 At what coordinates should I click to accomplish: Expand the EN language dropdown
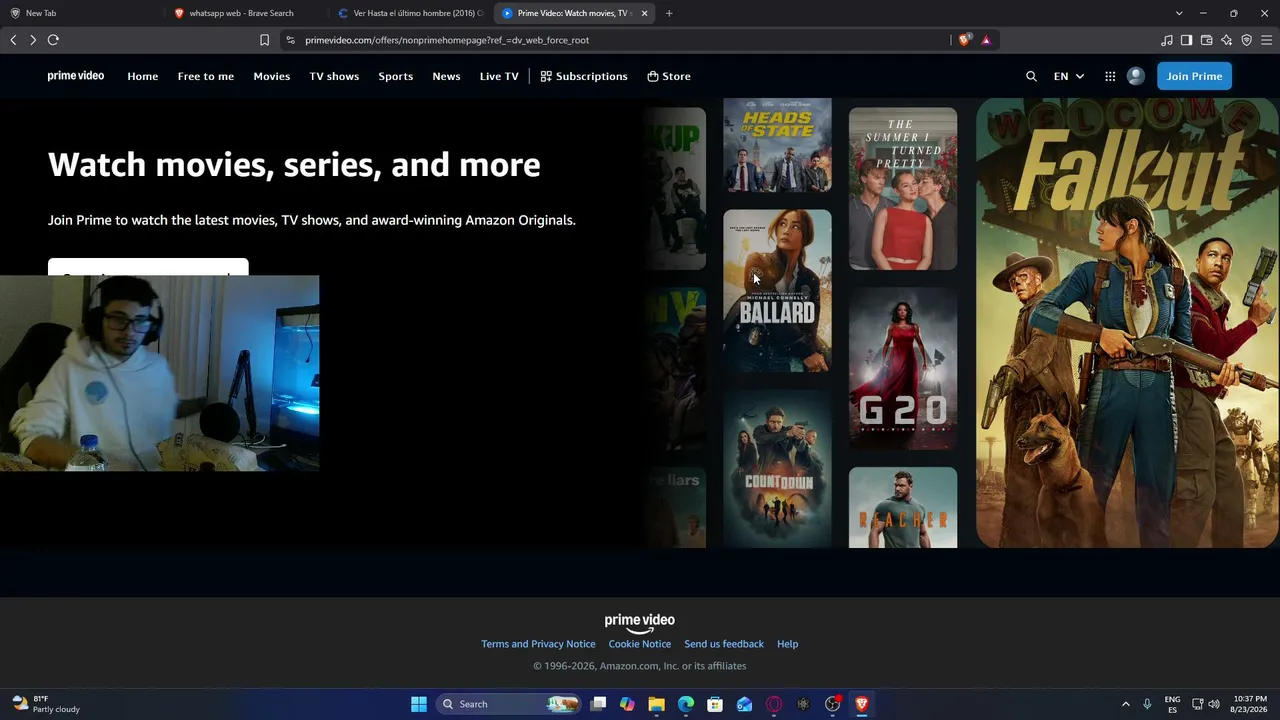(x=1068, y=76)
